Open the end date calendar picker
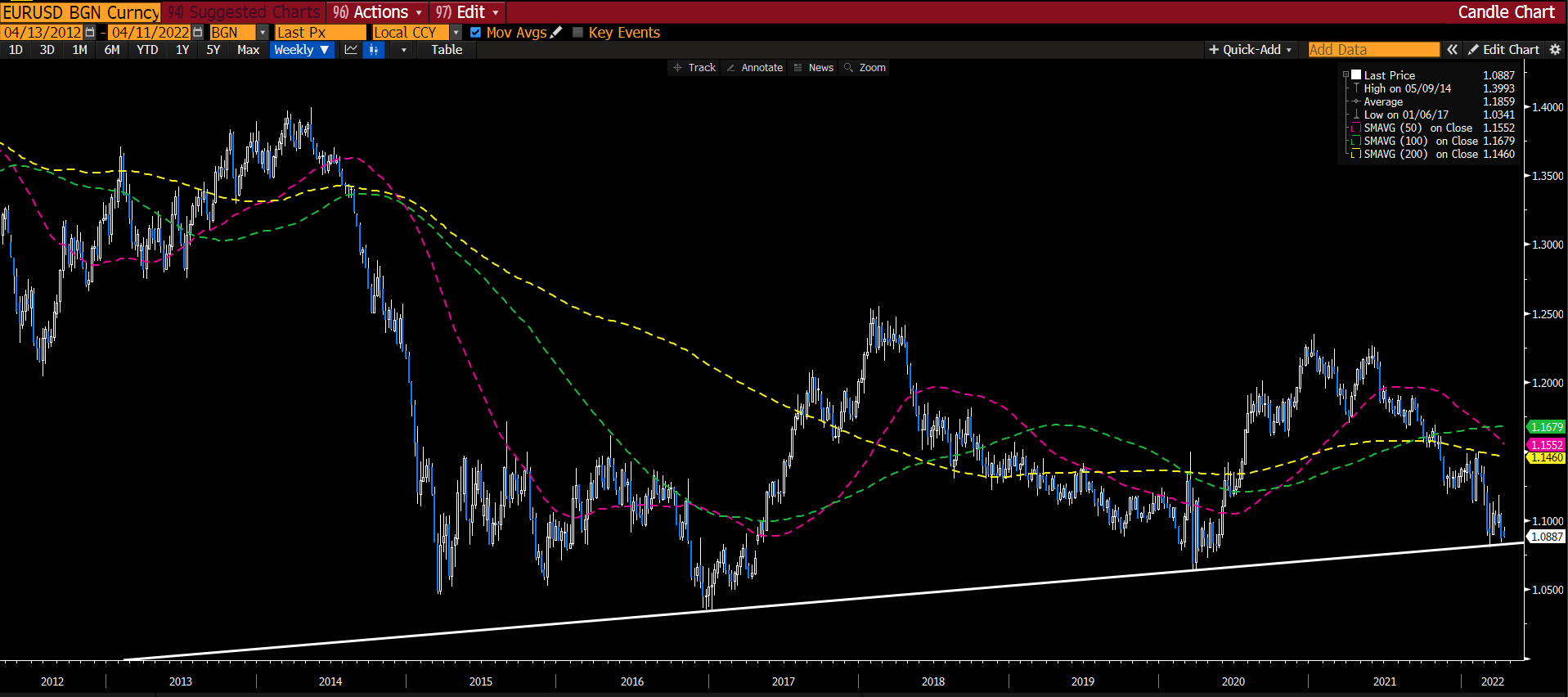 click(197, 33)
